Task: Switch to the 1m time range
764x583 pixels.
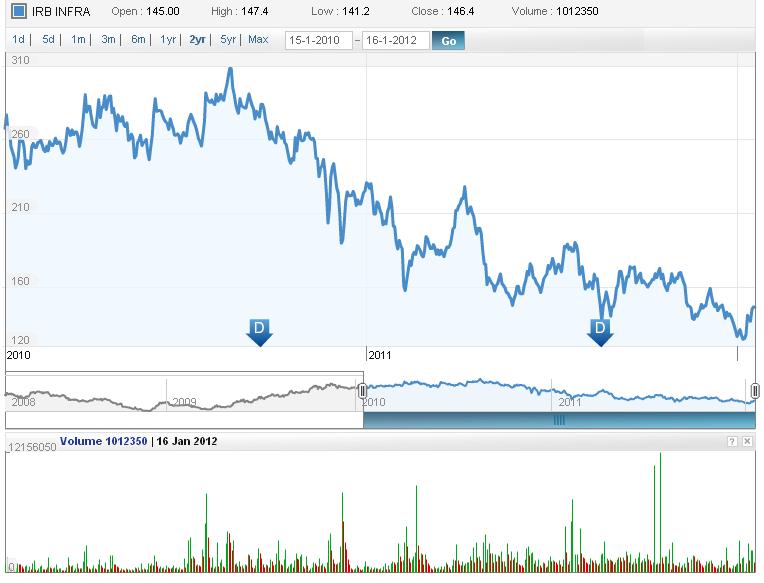Action: pyautogui.click(x=78, y=40)
